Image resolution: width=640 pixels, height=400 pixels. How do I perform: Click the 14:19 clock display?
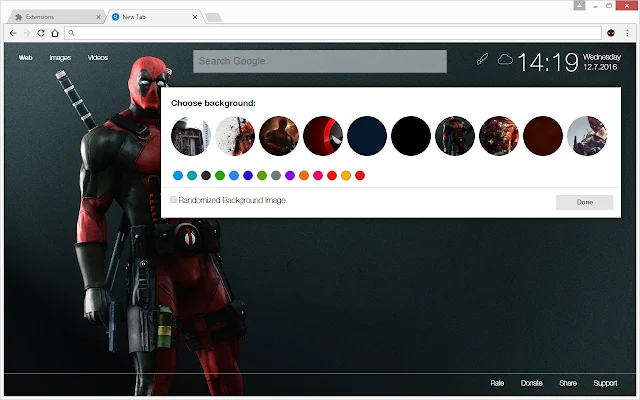point(548,62)
